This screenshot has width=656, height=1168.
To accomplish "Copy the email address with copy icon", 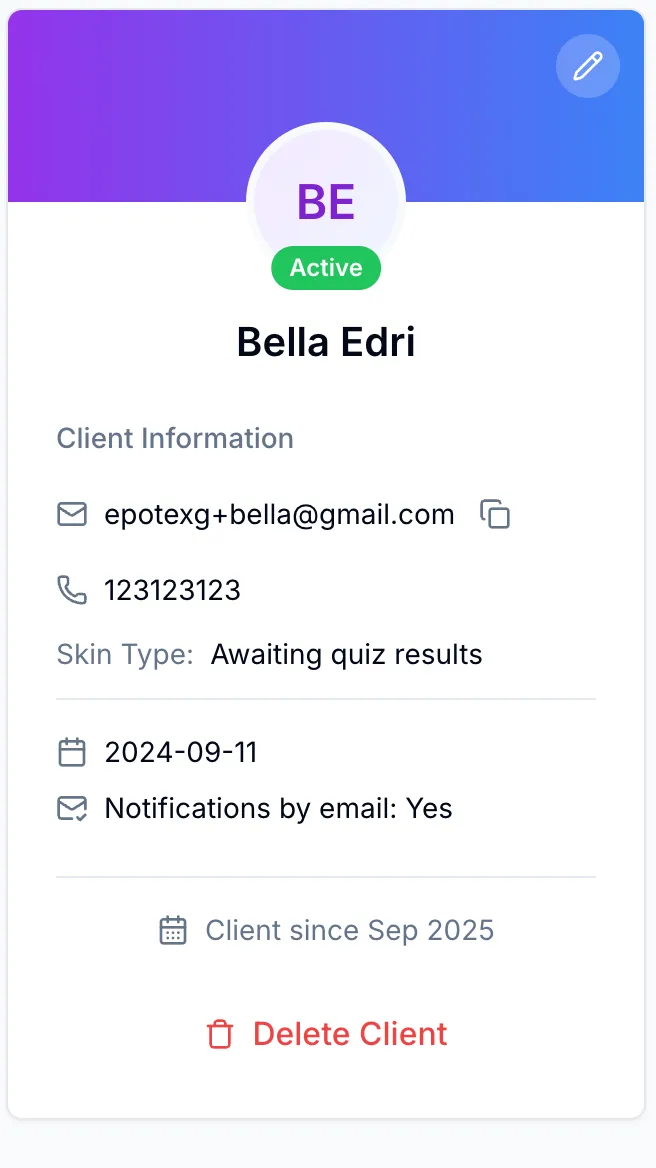I will [x=495, y=514].
